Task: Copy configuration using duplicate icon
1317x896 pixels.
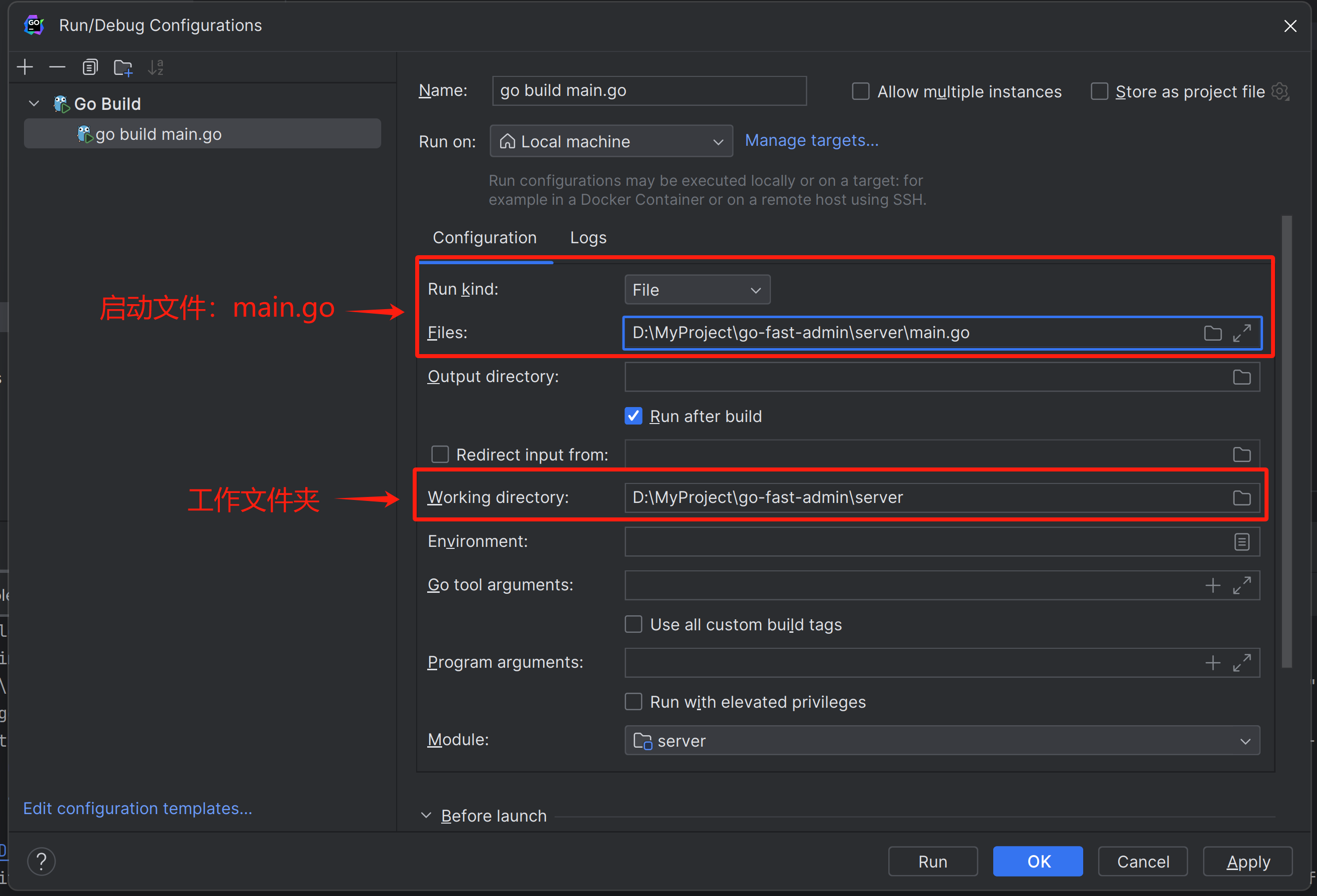Action: (x=90, y=67)
